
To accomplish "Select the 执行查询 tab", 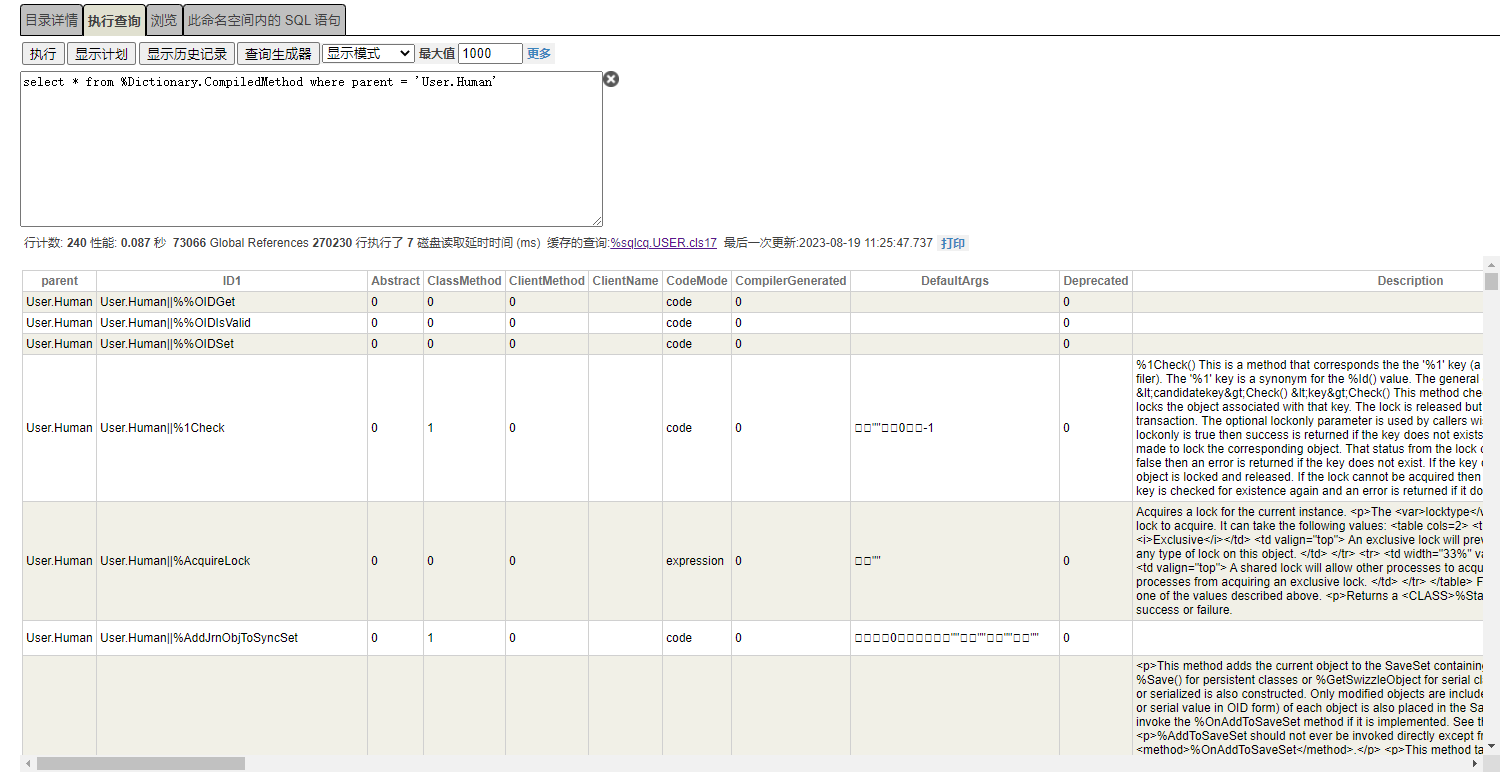I will point(114,20).
